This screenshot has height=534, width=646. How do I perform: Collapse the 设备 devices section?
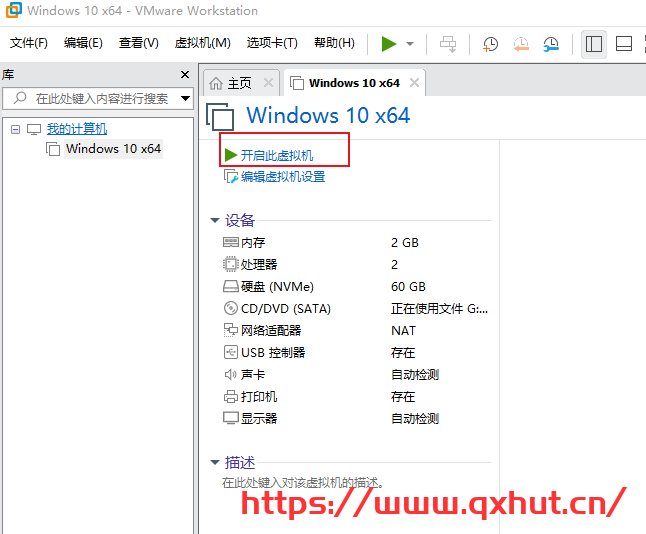click(215, 221)
